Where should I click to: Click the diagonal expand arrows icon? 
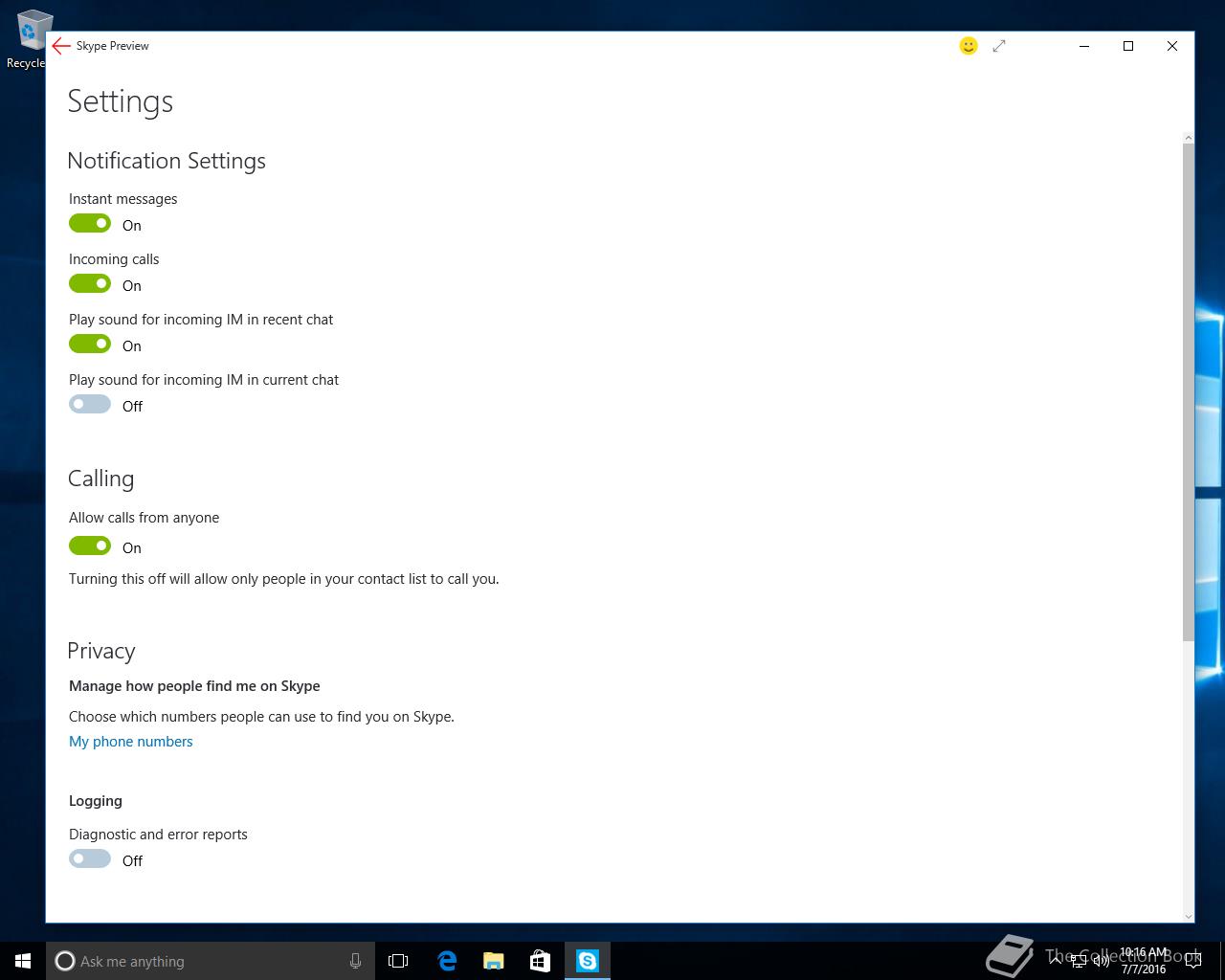[999, 46]
